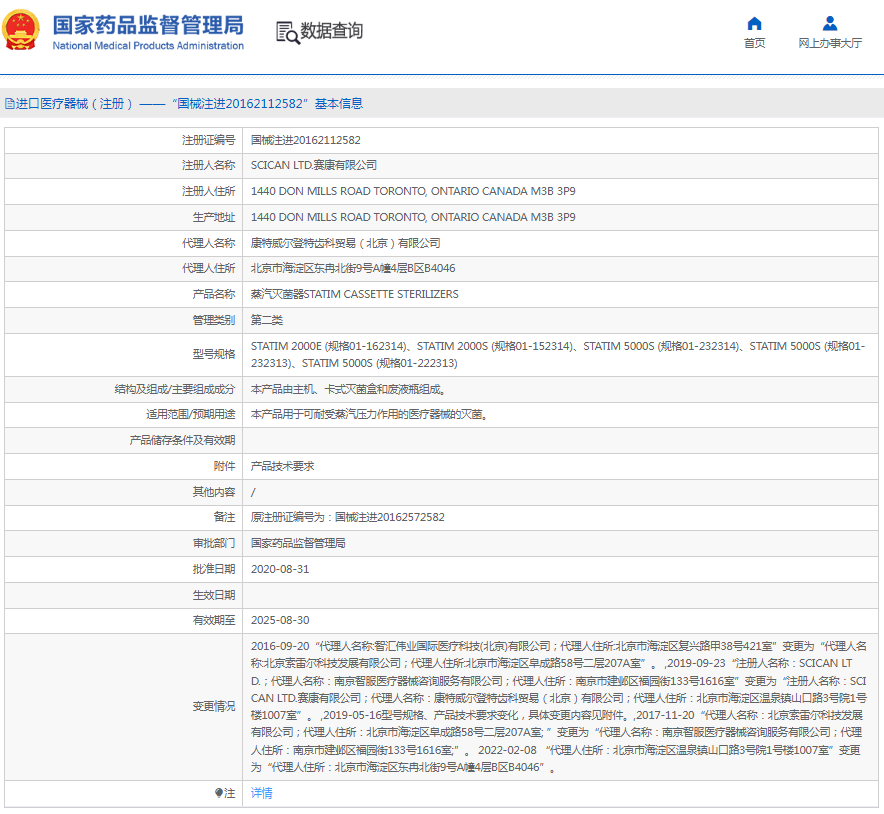Click the 注册人住所 row label
Viewport: 884px width, 814px height.
click(209, 191)
